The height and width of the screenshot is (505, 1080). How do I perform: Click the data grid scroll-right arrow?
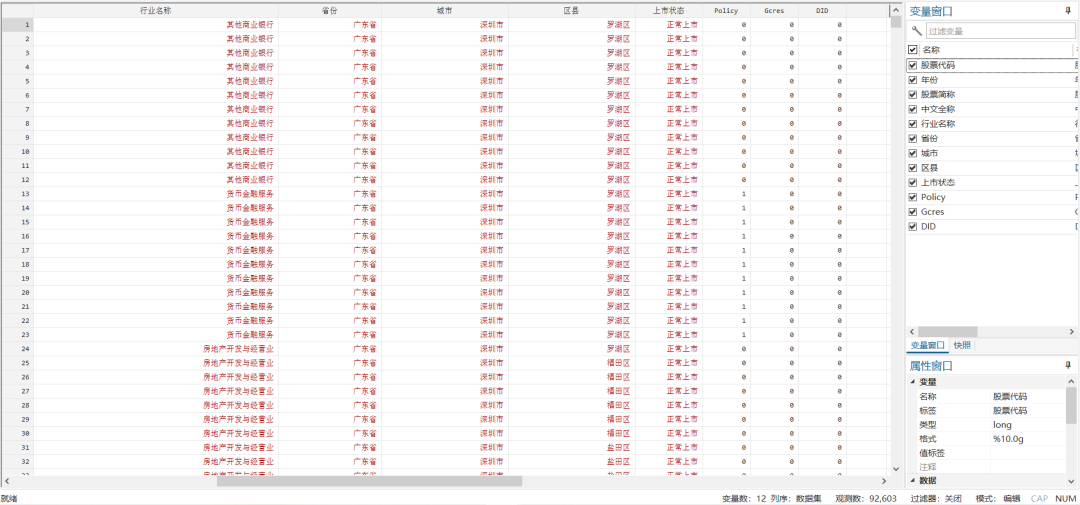click(884, 481)
